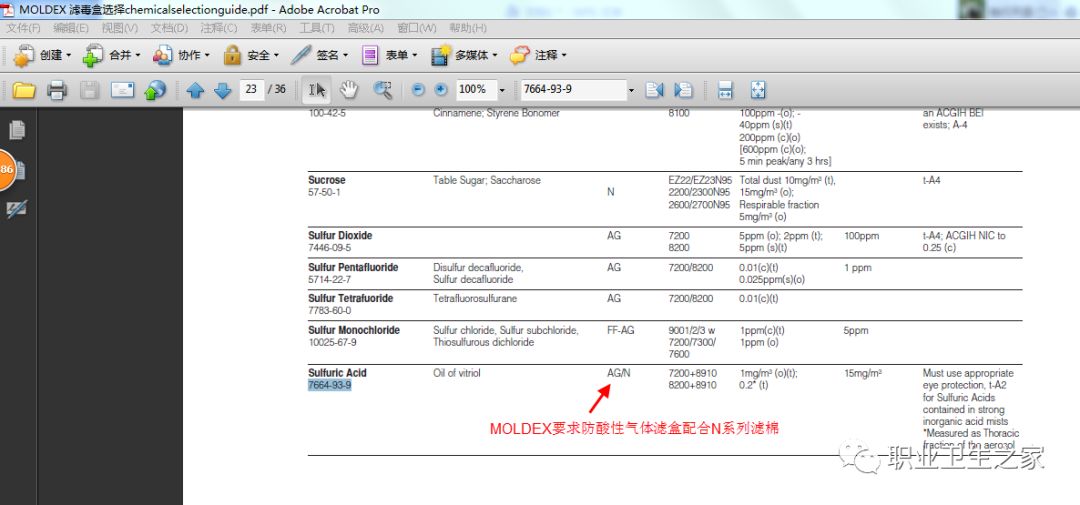Click the page number field showing 23
The image size is (1080, 505).
click(251, 90)
